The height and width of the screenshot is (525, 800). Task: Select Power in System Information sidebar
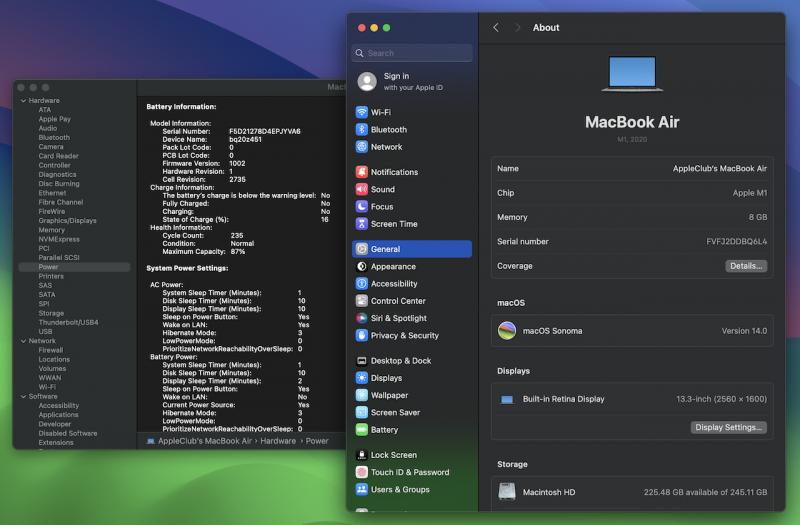[48, 267]
